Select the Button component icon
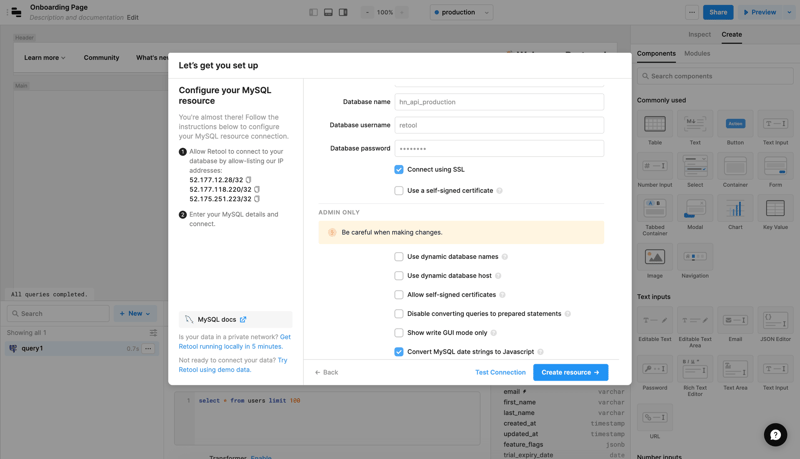 [735, 124]
